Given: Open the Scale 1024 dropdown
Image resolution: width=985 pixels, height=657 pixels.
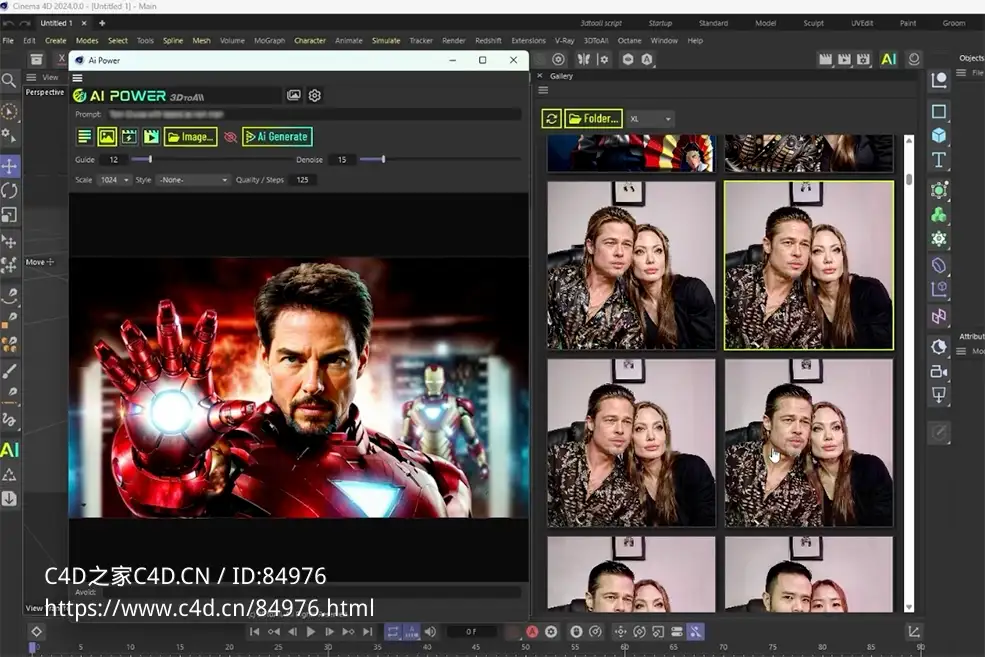Looking at the screenshot, I should (x=114, y=180).
